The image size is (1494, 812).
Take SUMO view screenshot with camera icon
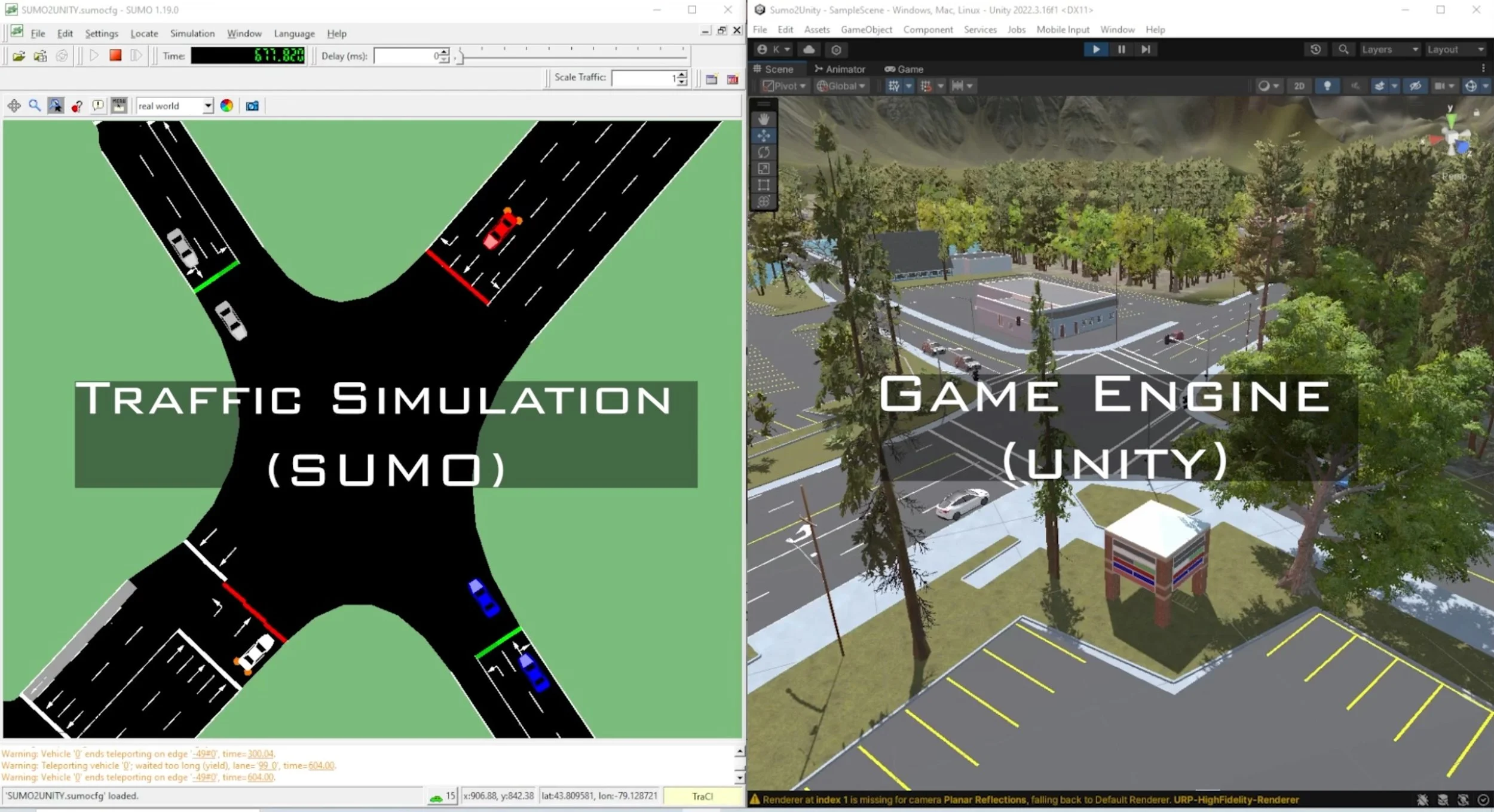click(252, 106)
